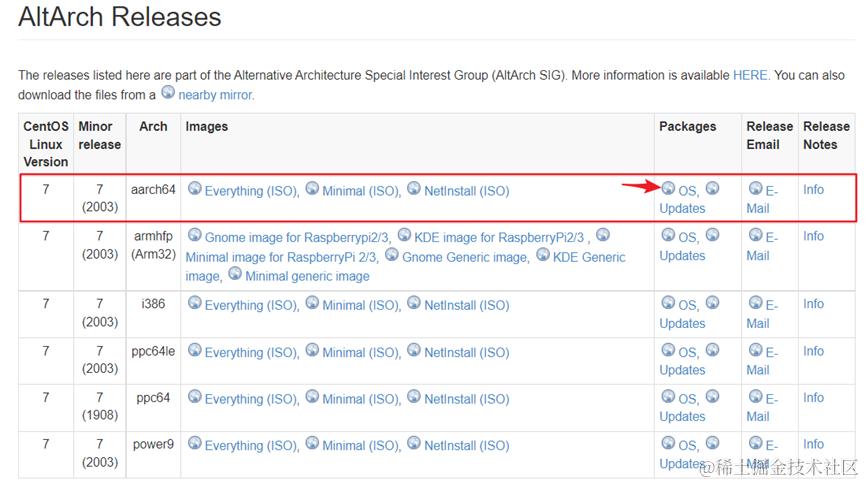865x484 pixels.
Task: Select the power9 arch cell
Action: pos(153,455)
